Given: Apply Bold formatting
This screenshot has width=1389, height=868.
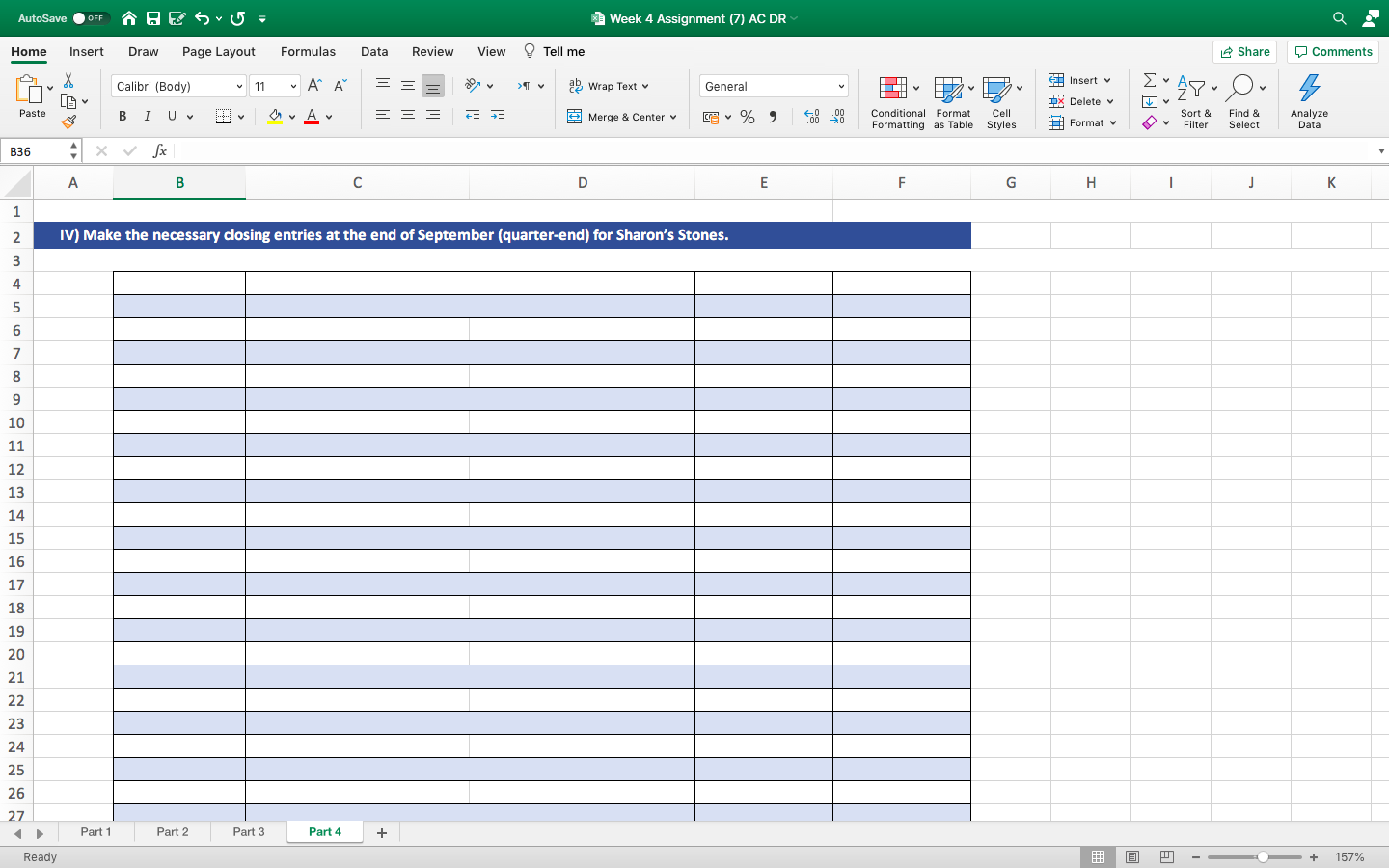Looking at the screenshot, I should 123,117.
